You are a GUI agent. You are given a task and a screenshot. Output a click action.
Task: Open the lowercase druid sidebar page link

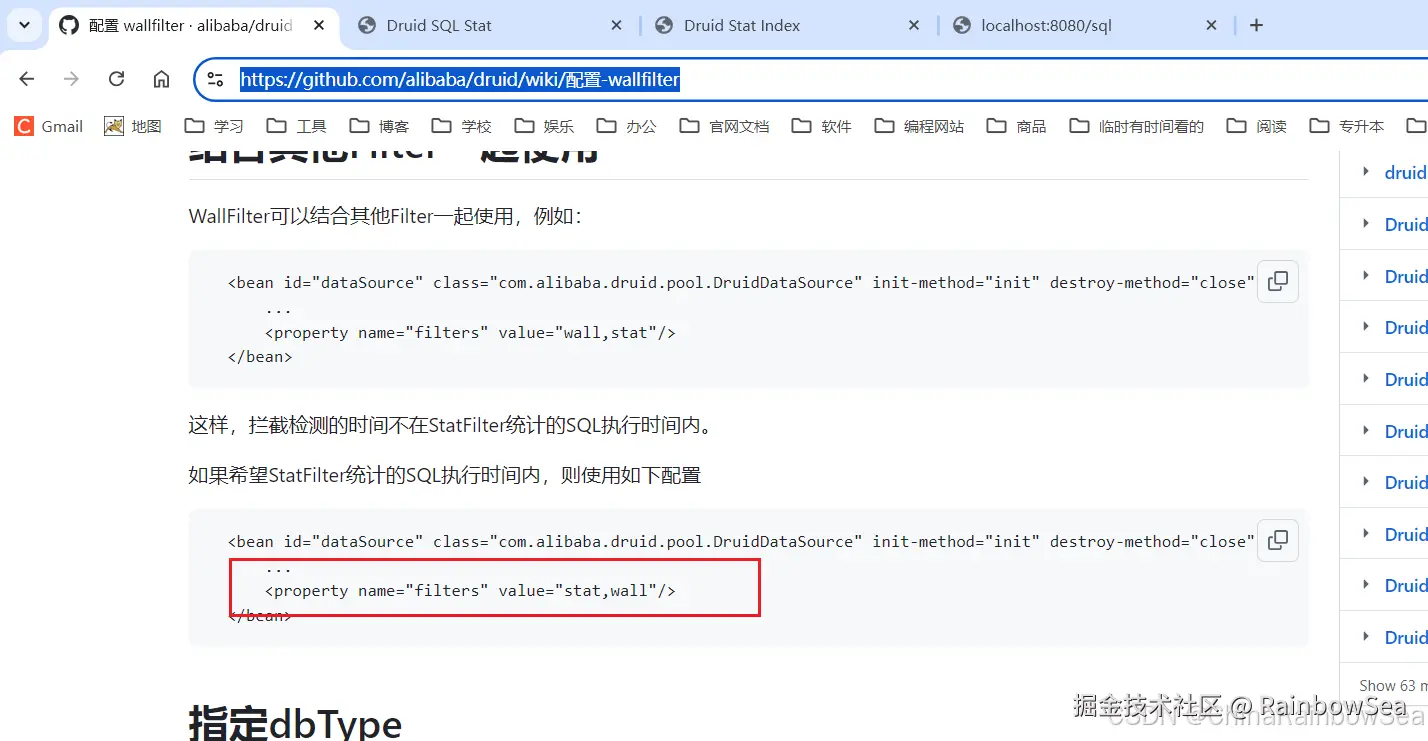click(1405, 173)
